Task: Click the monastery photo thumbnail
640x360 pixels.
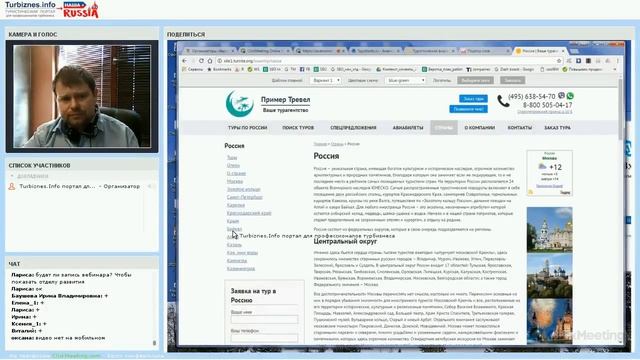Action: click(x=549, y=276)
